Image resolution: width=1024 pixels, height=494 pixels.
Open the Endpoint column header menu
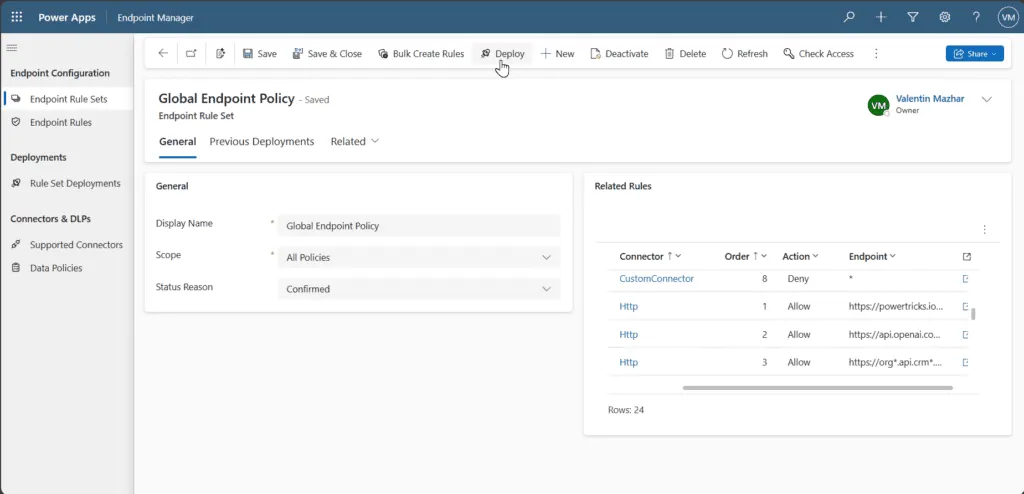coord(872,257)
